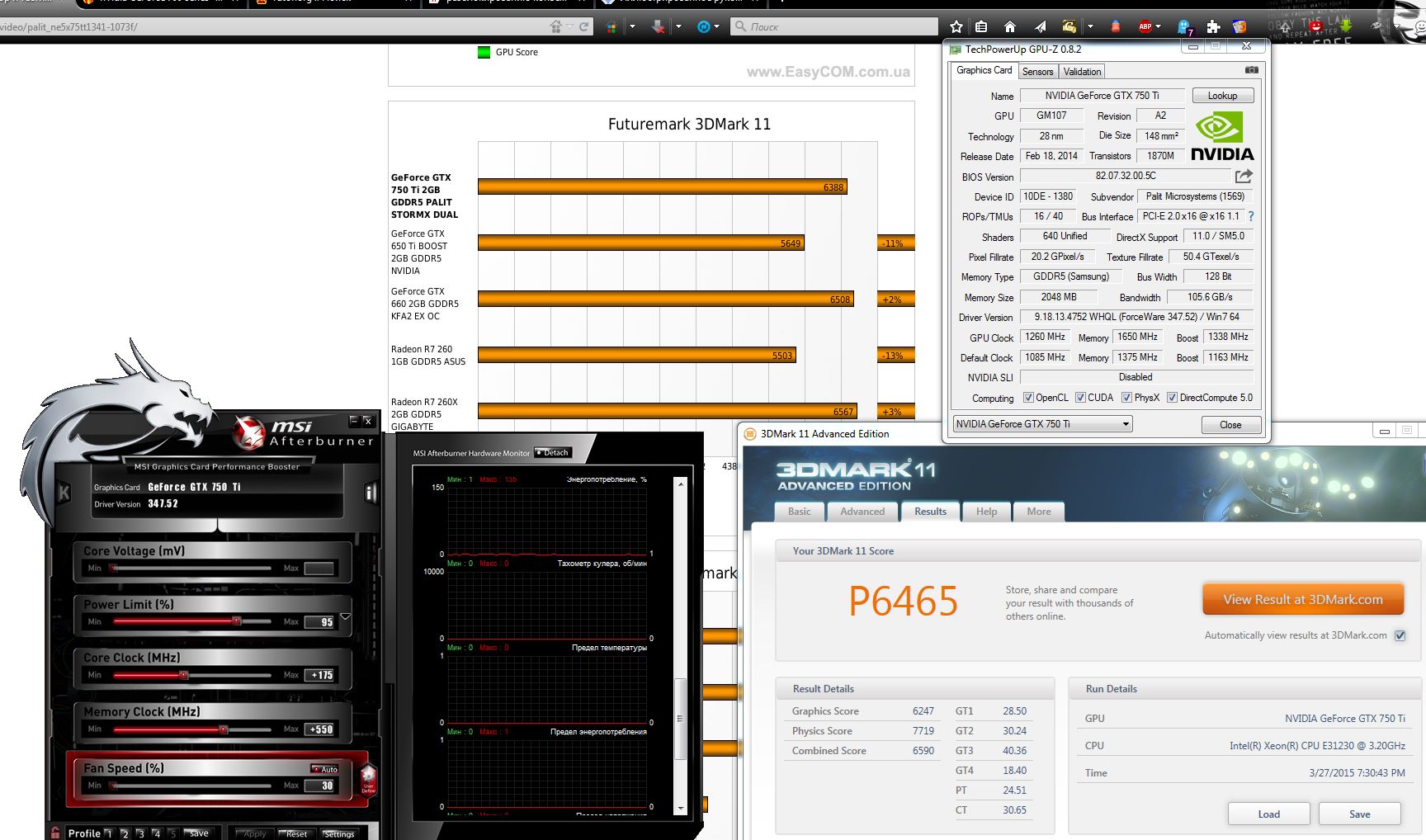The height and width of the screenshot is (840, 1426).
Task: Click the browser home icon
Action: [x=1009, y=26]
